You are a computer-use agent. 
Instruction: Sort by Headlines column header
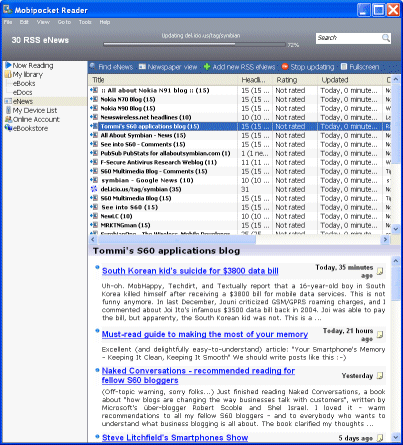click(x=256, y=80)
